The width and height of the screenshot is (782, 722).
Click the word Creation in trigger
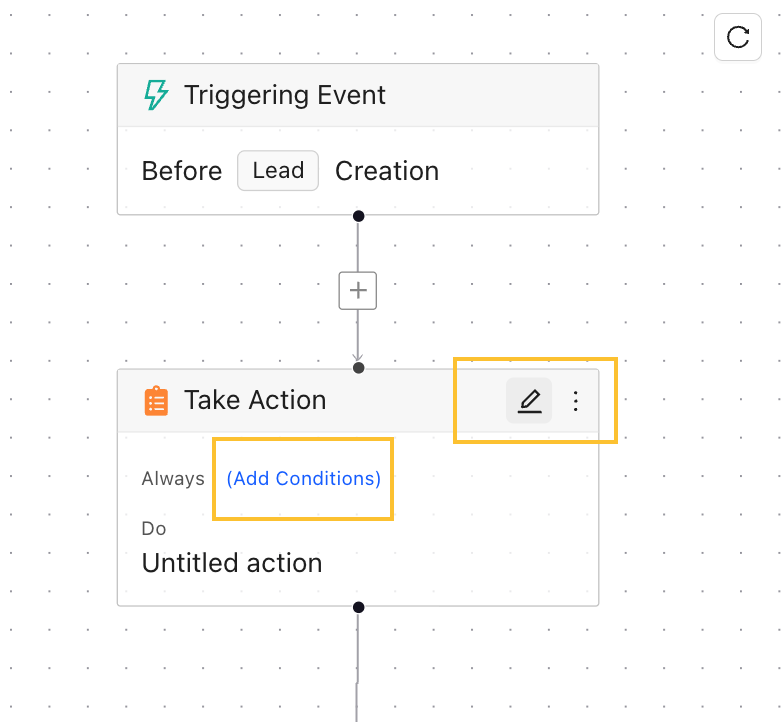[x=387, y=171]
